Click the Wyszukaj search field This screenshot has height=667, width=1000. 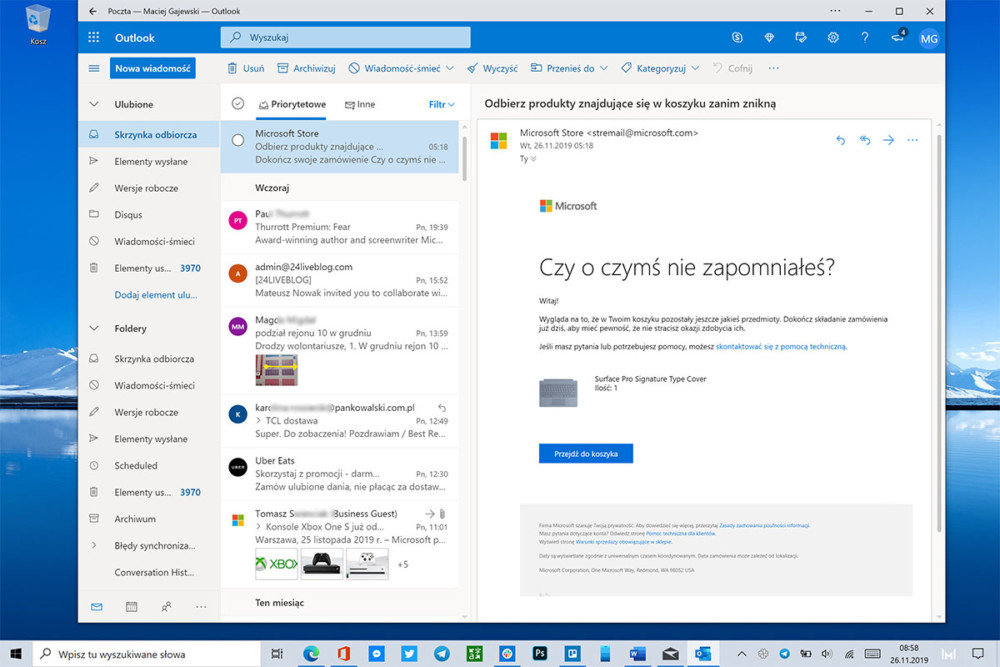pos(346,37)
